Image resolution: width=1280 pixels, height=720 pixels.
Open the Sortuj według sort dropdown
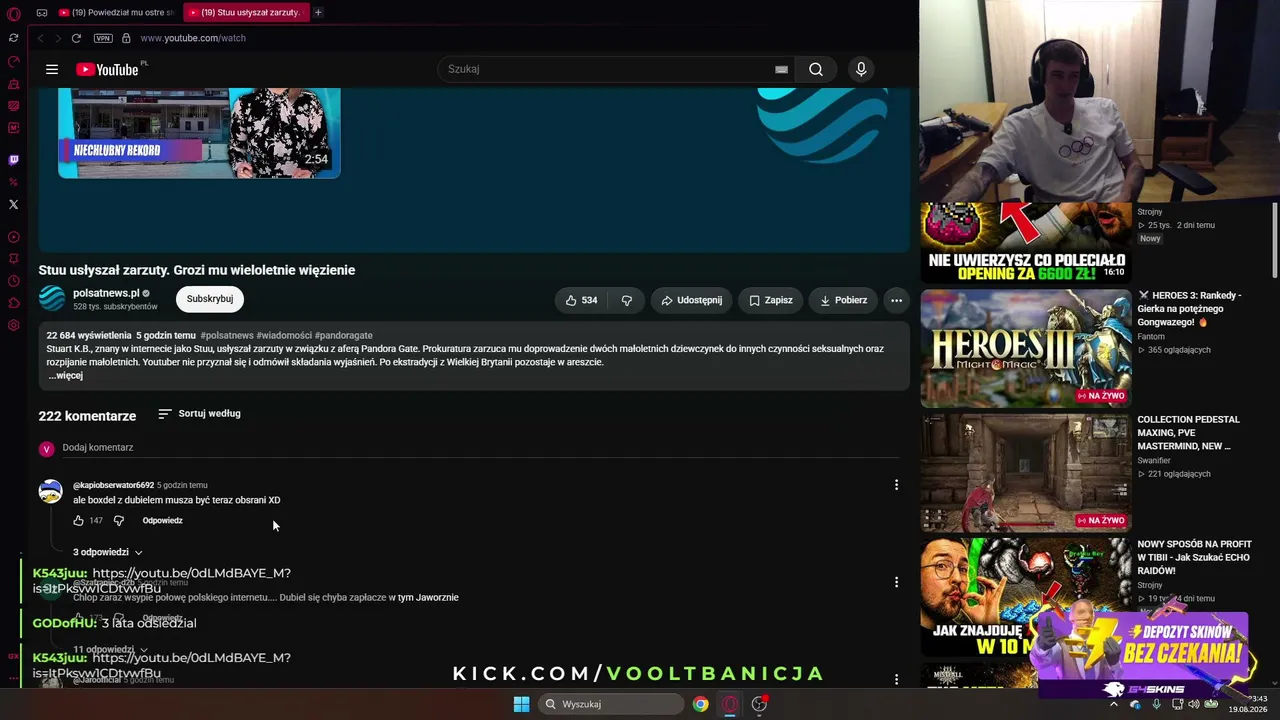pyautogui.click(x=199, y=414)
